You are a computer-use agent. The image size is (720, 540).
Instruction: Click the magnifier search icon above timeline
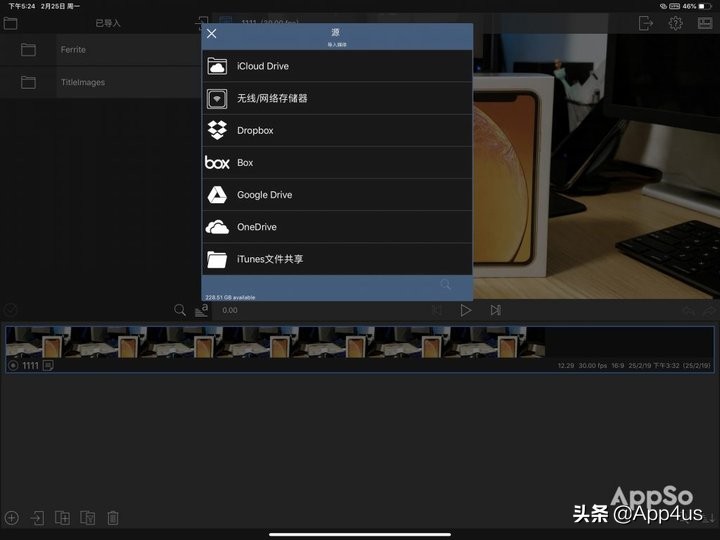click(x=180, y=310)
